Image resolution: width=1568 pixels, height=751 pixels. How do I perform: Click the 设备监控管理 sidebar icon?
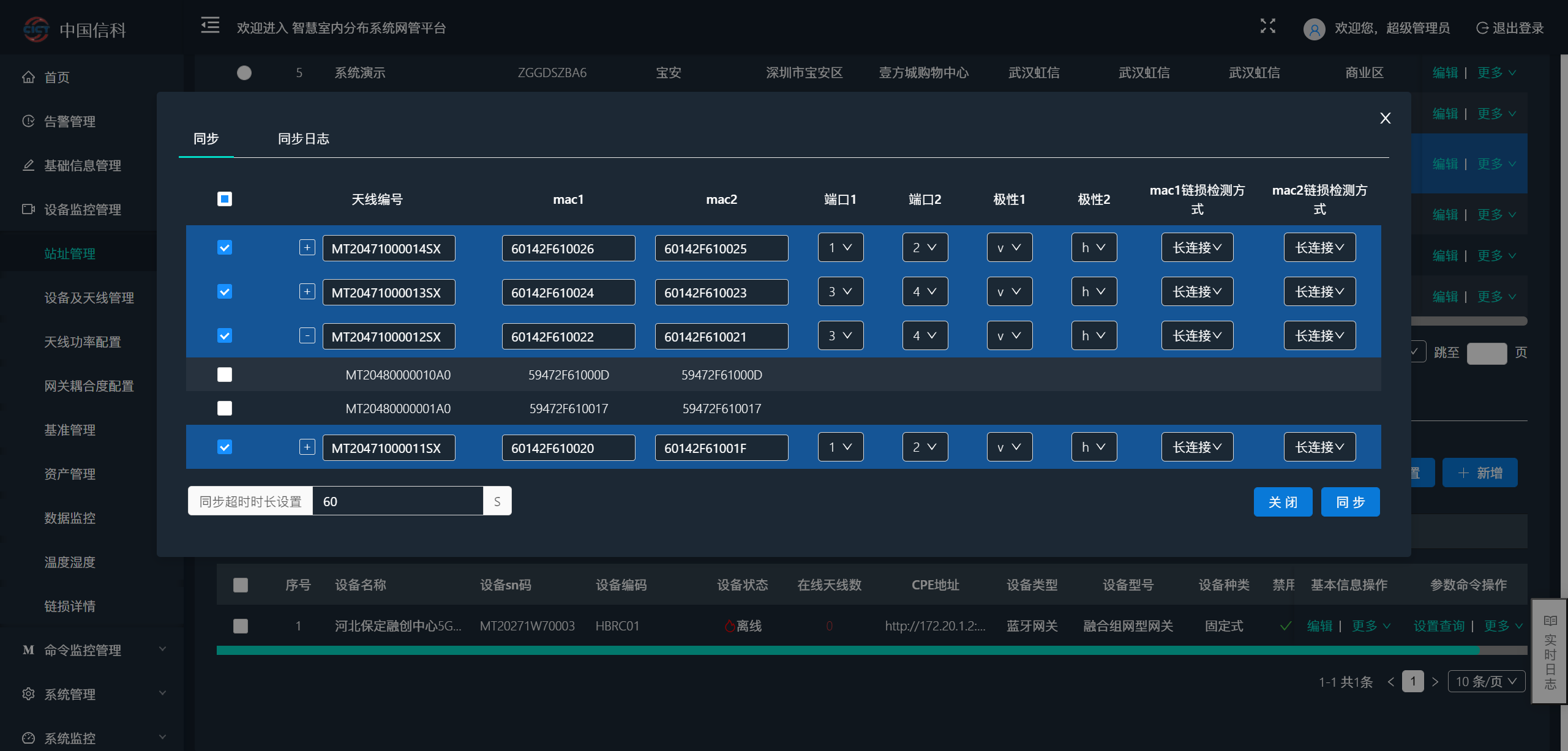28,209
